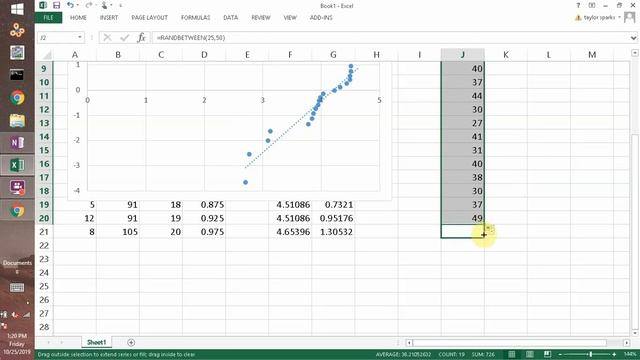The image size is (640, 360).
Task: Open the taylor sparks account dropdown
Action: click(x=620, y=18)
